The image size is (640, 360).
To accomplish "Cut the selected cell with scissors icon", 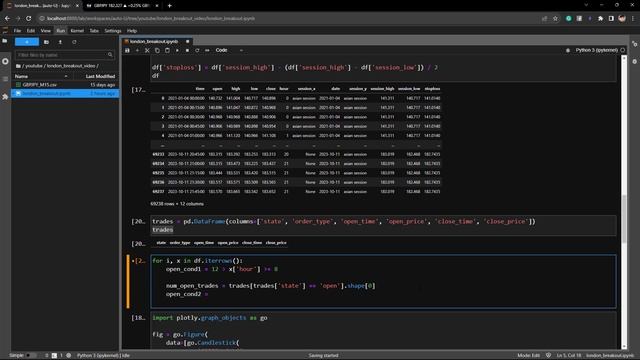I will pyautogui.click(x=147, y=50).
